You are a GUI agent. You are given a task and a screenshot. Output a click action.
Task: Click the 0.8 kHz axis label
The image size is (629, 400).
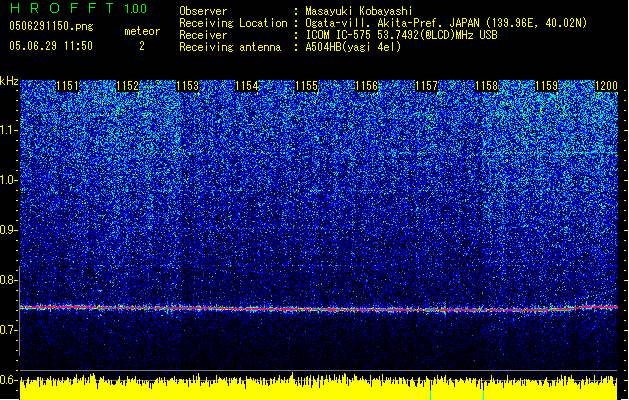tap(9, 280)
